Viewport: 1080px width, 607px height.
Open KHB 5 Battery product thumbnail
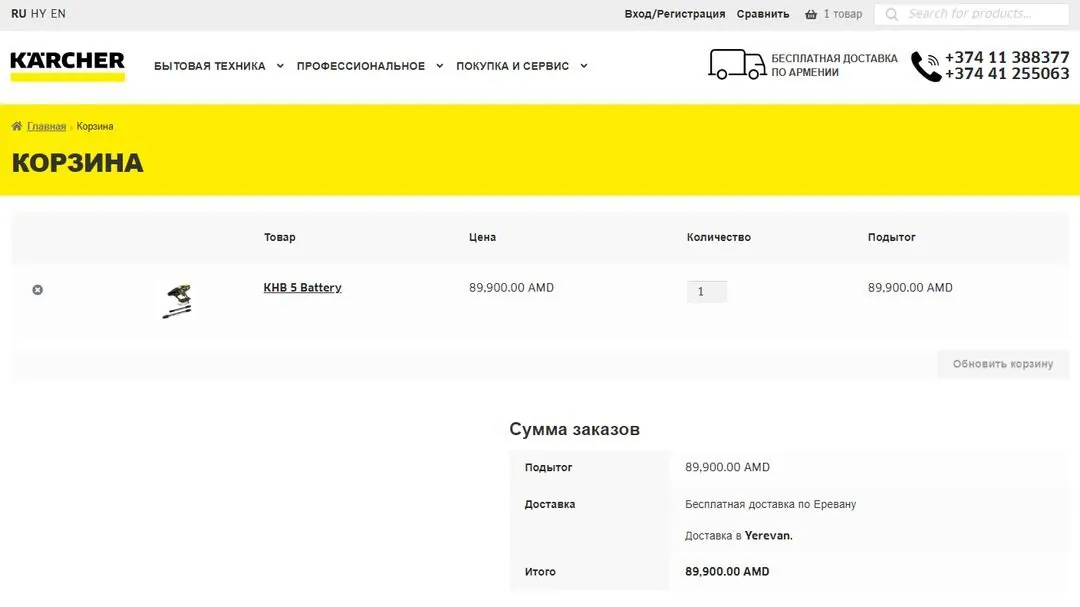pyautogui.click(x=178, y=301)
